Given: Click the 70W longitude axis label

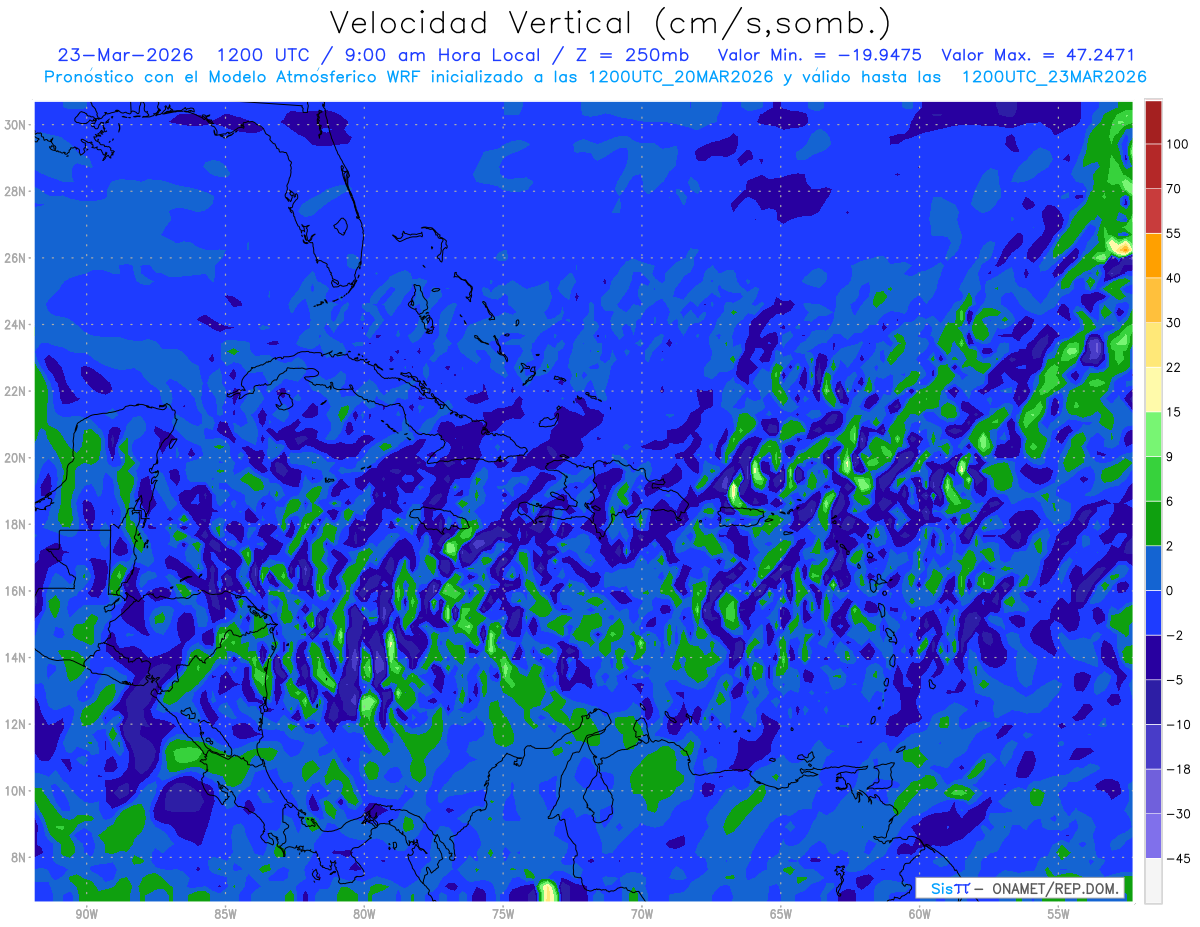Looking at the screenshot, I should [642, 914].
